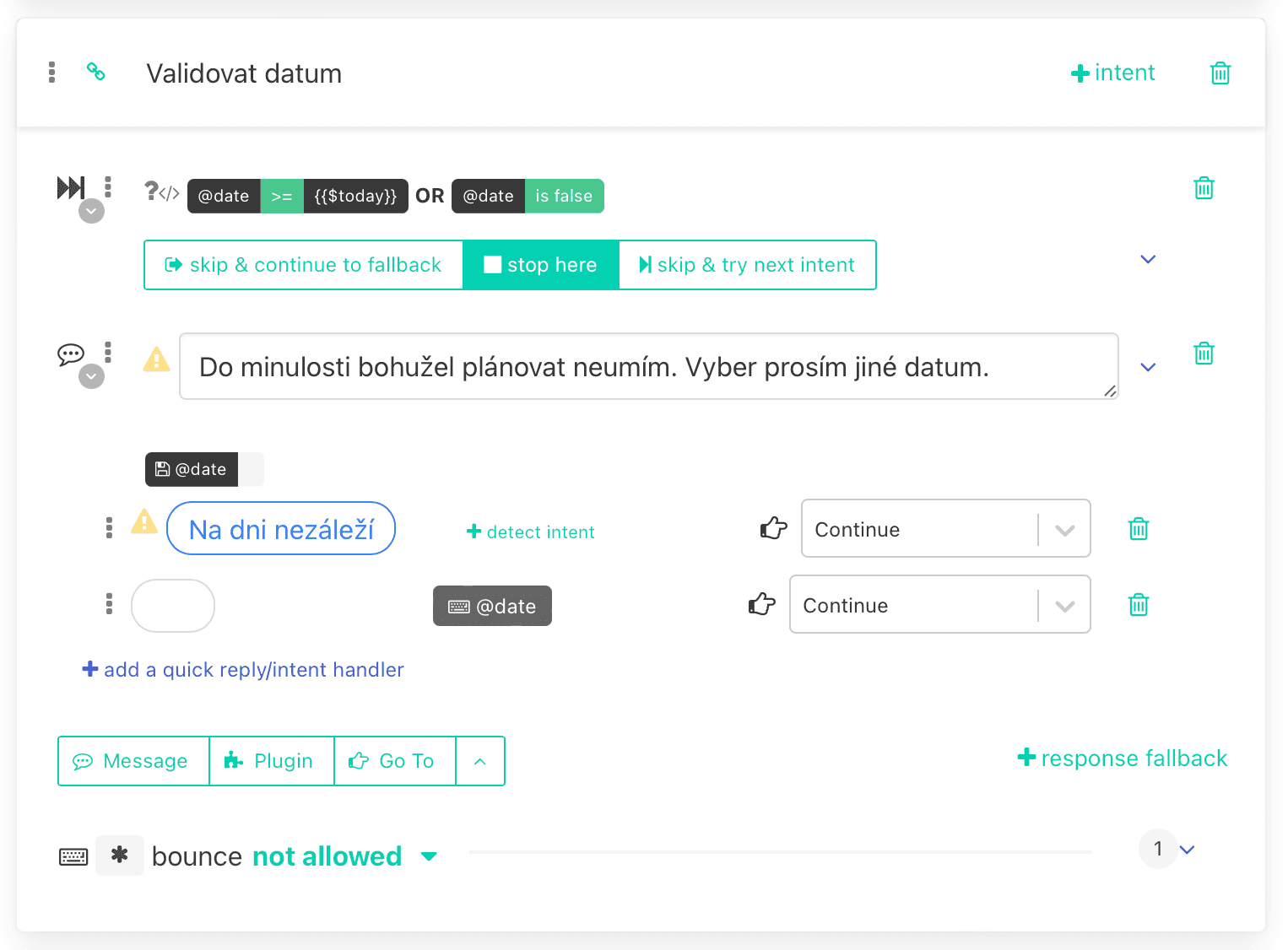1288x950 pixels.
Task: Click pointing hand icon of Na dni nezáleží row
Action: pyautogui.click(x=773, y=529)
